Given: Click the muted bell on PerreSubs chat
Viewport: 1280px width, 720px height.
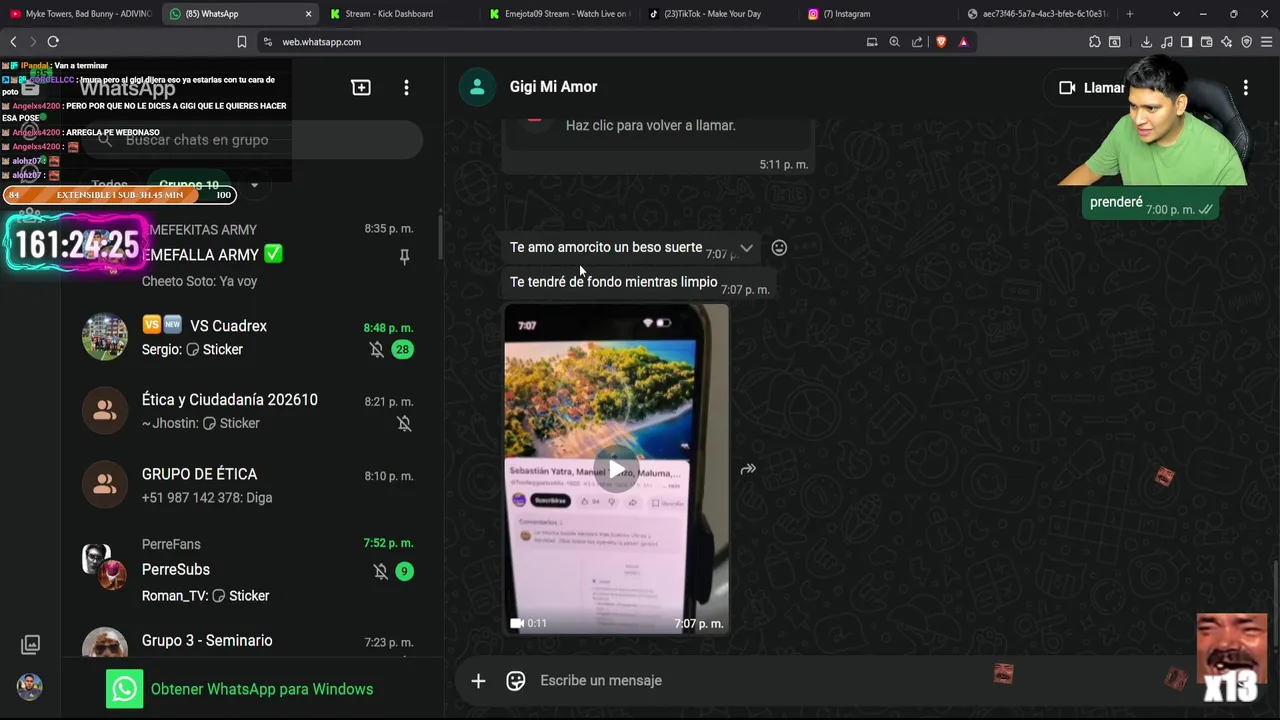Looking at the screenshot, I should [380, 571].
